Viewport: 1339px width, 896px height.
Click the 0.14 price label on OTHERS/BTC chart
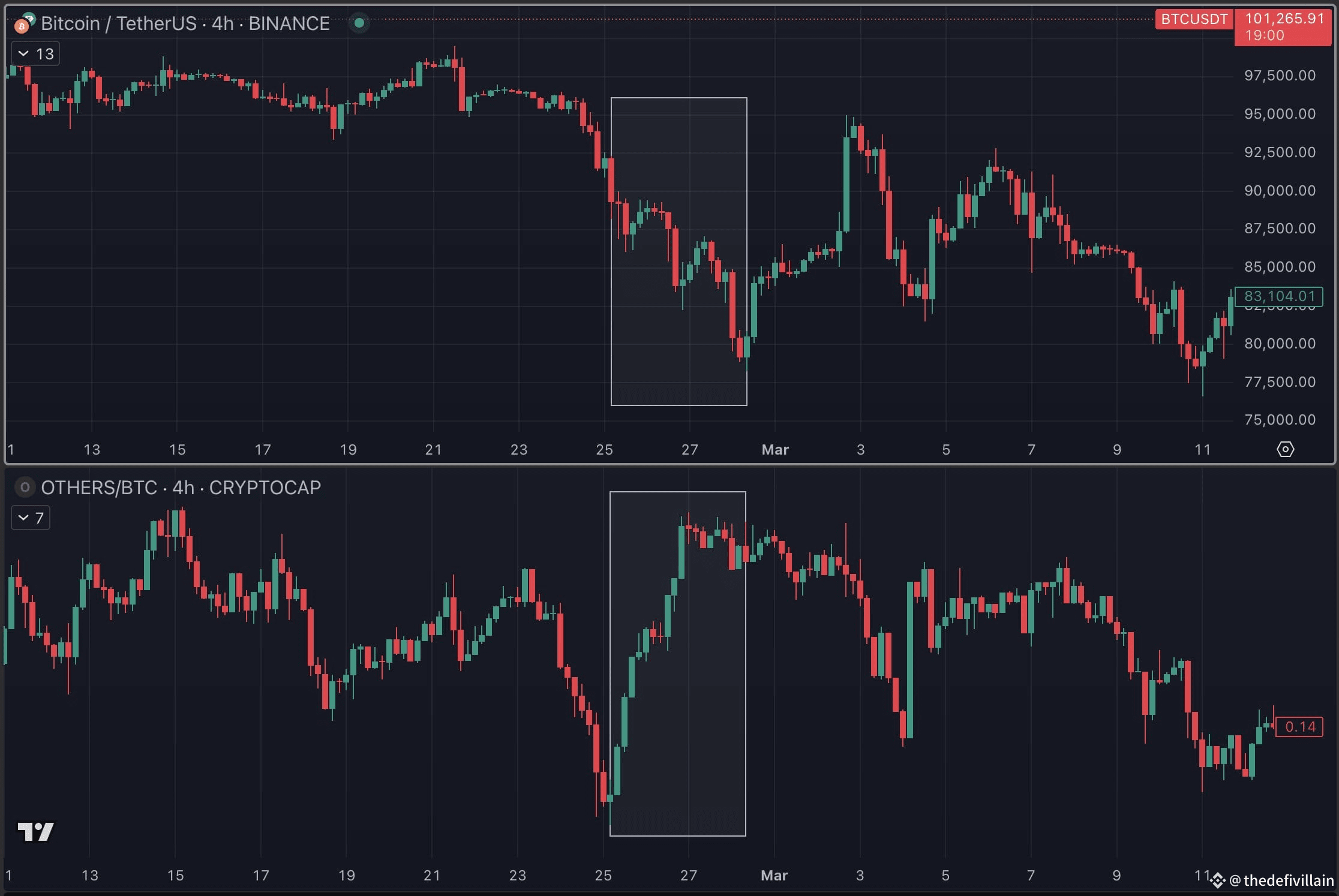pos(1300,727)
